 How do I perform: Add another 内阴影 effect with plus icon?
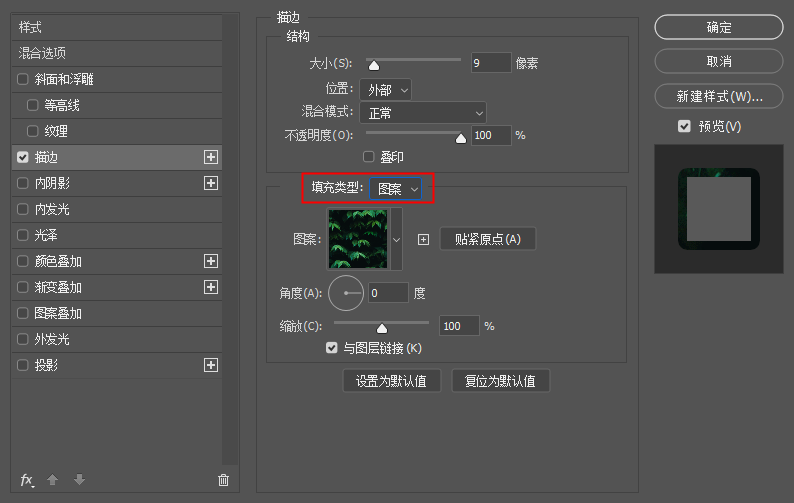[x=211, y=183]
